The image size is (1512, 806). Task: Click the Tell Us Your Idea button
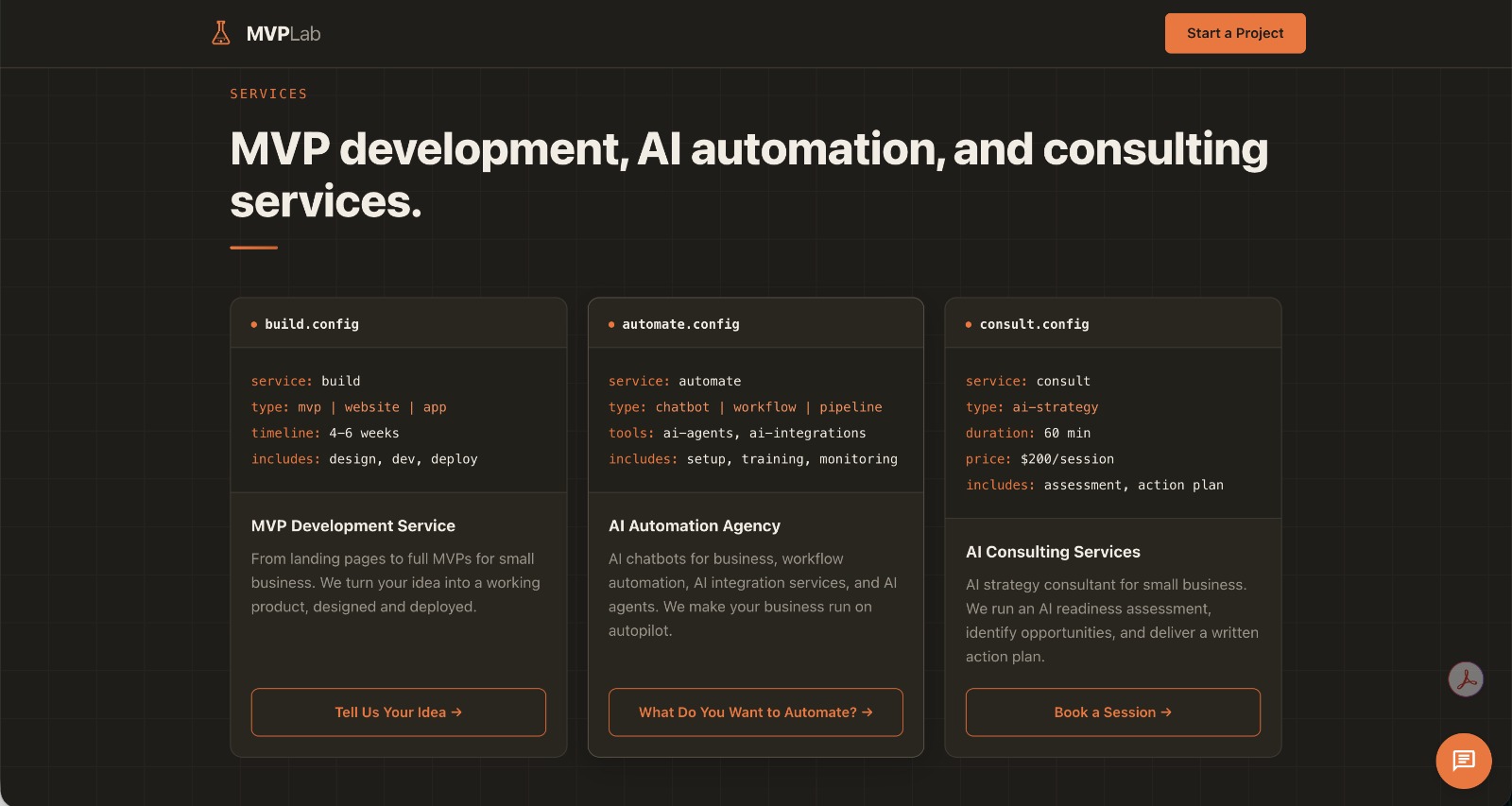[x=398, y=712]
